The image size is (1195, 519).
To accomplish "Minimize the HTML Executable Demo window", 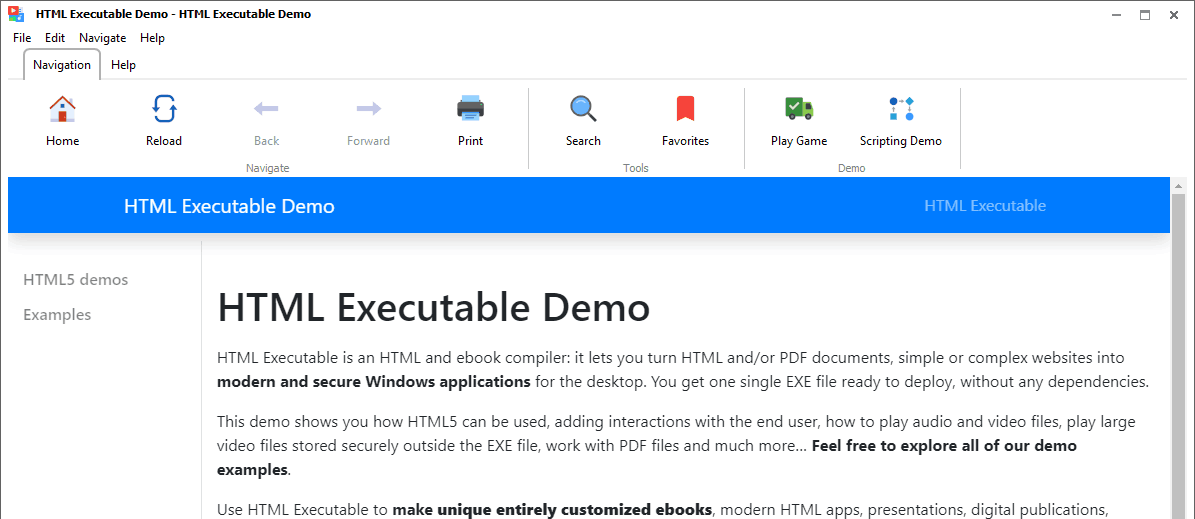I will (x=1117, y=14).
